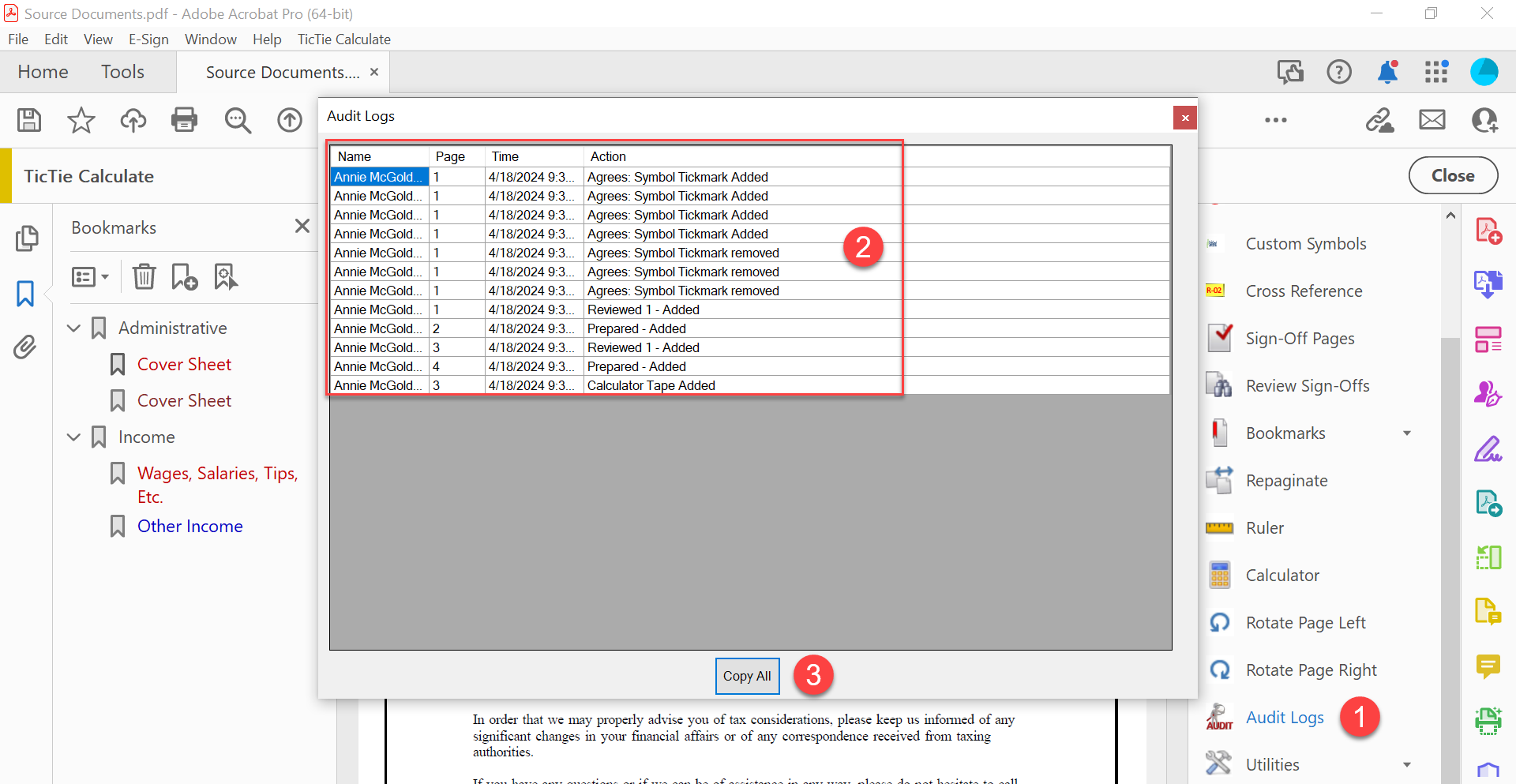Screen dimensions: 1516x784
Task: Open the Page Thumbnails panel
Action: click(x=27, y=238)
